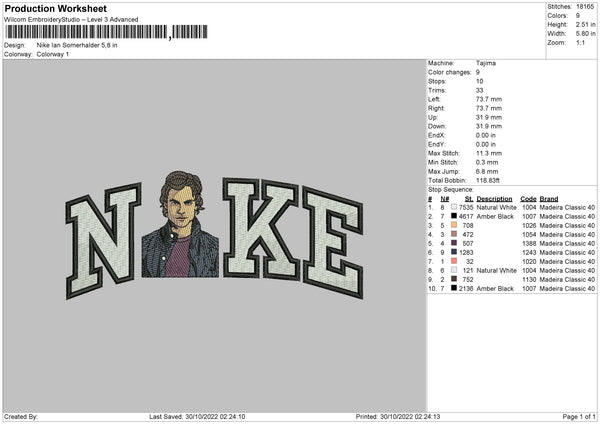Image resolution: width=600 pixels, height=424 pixels.
Task: Click the black swatch in stop row 2
Action: pyautogui.click(x=454, y=216)
